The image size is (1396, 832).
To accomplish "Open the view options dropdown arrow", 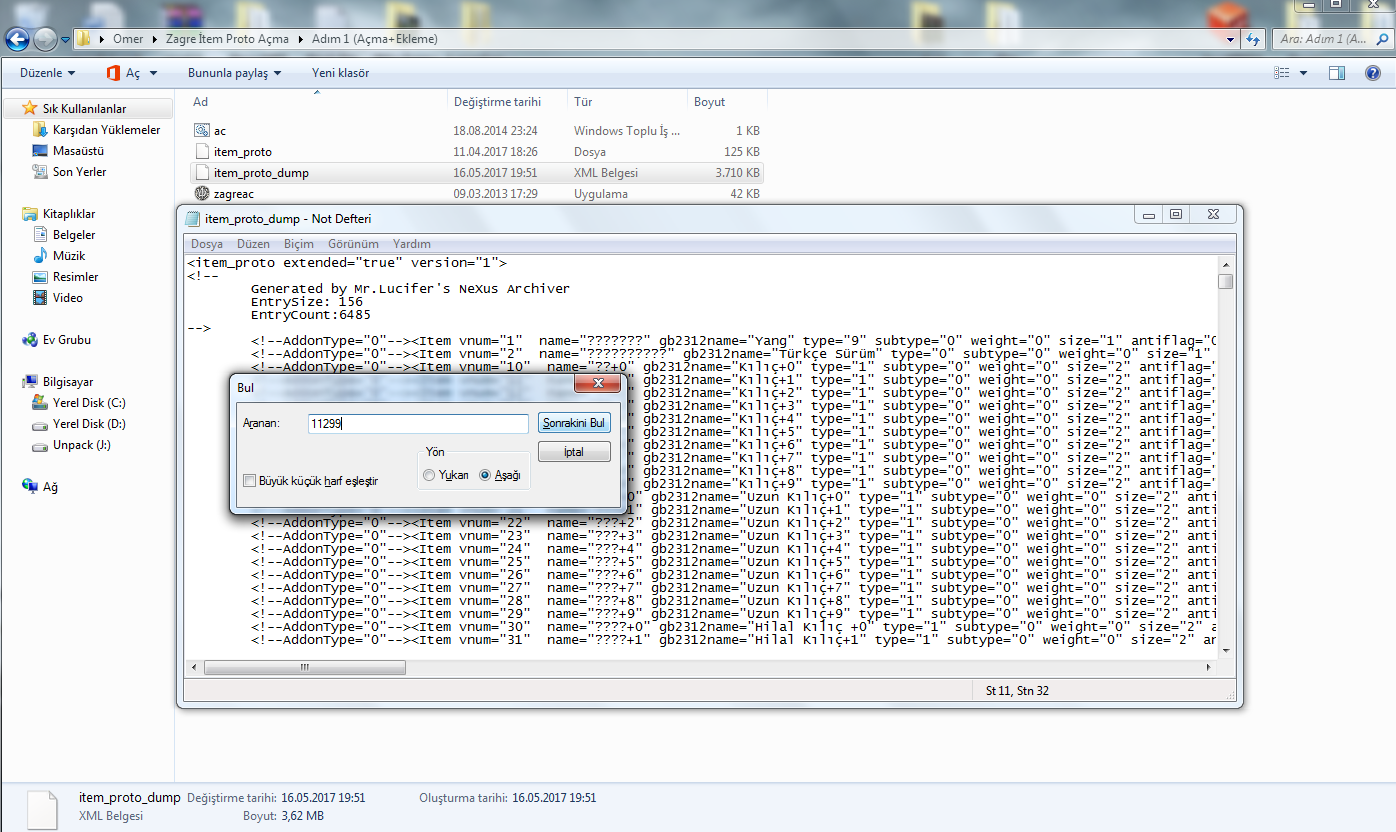I will point(1303,73).
